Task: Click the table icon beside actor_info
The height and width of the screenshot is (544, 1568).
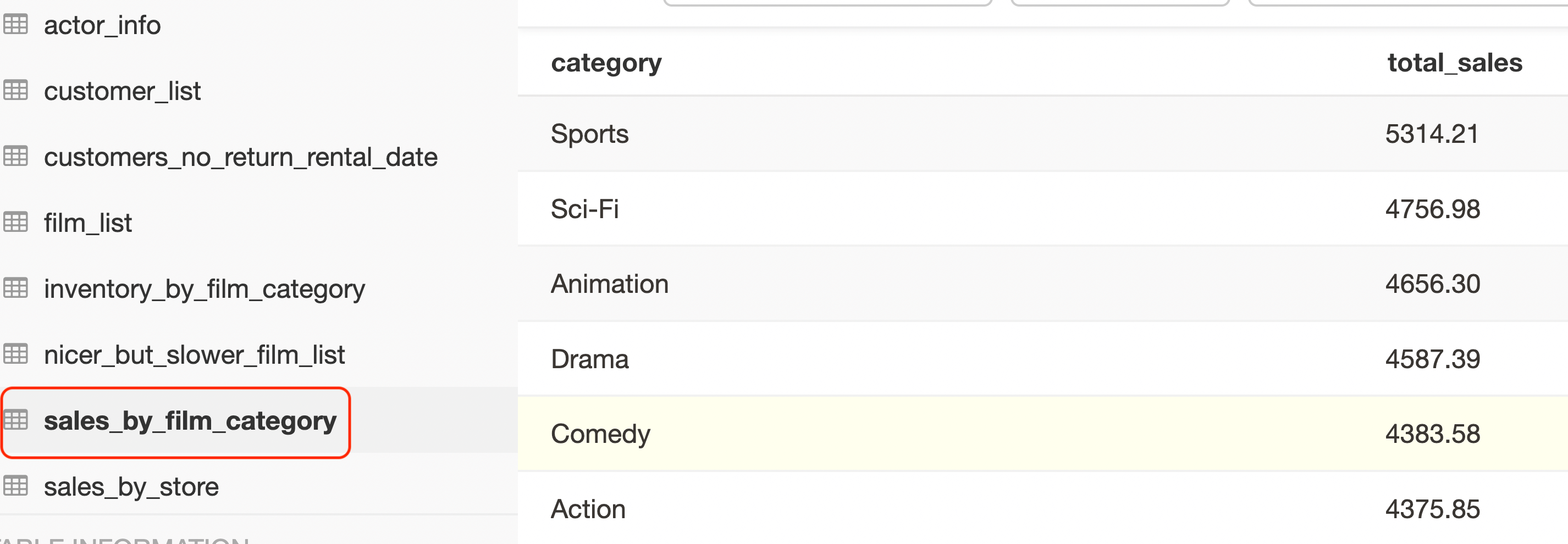Action: pos(18,25)
